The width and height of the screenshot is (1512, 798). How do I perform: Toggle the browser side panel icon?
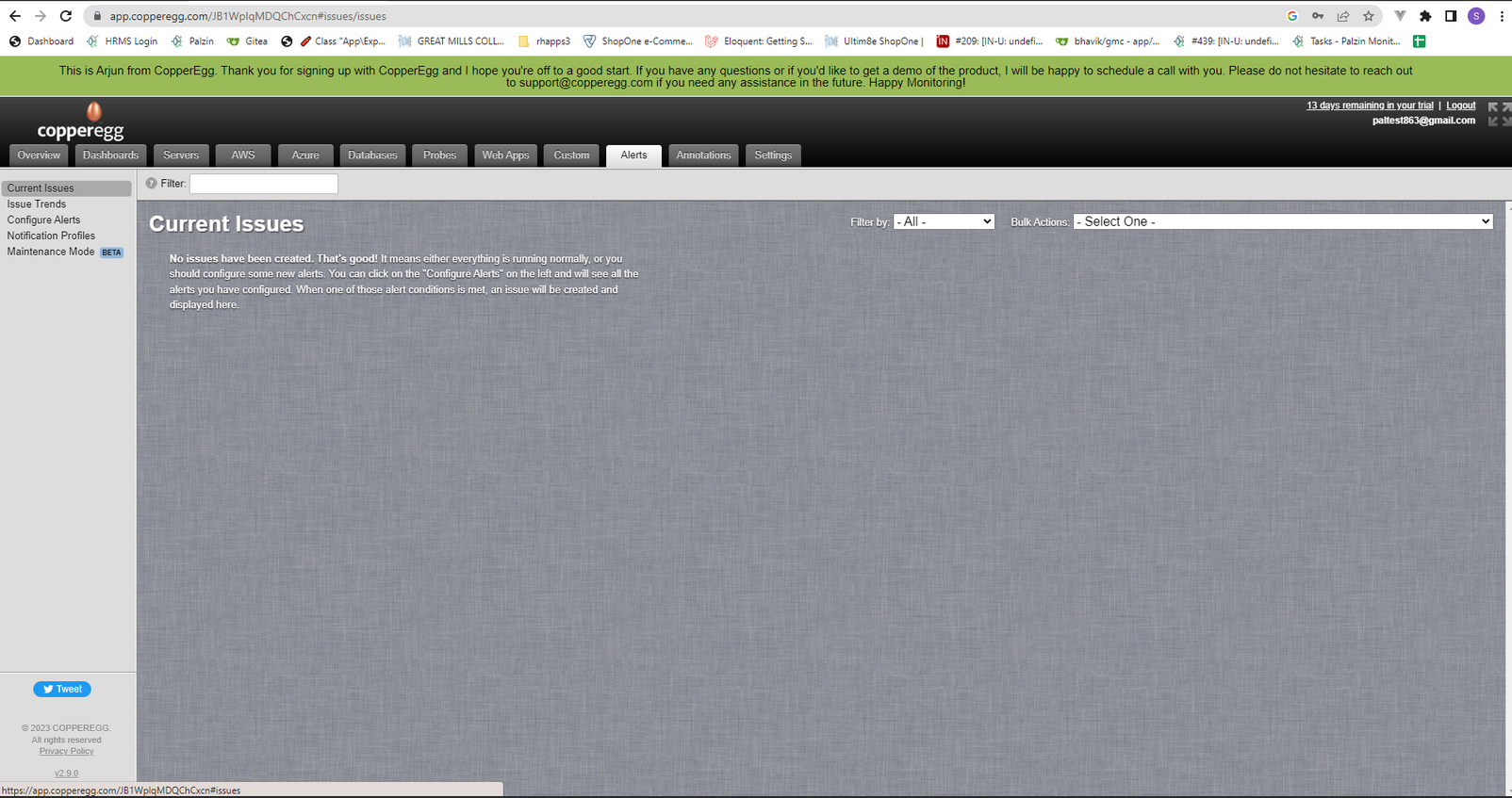click(1451, 16)
